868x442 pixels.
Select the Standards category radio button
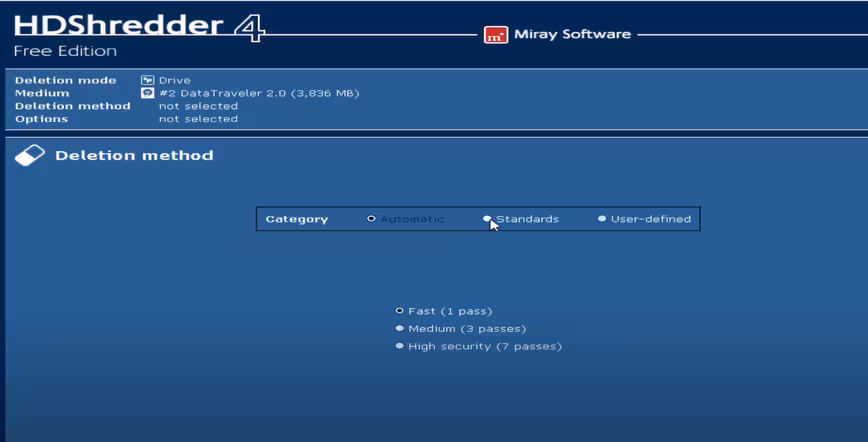click(487, 219)
